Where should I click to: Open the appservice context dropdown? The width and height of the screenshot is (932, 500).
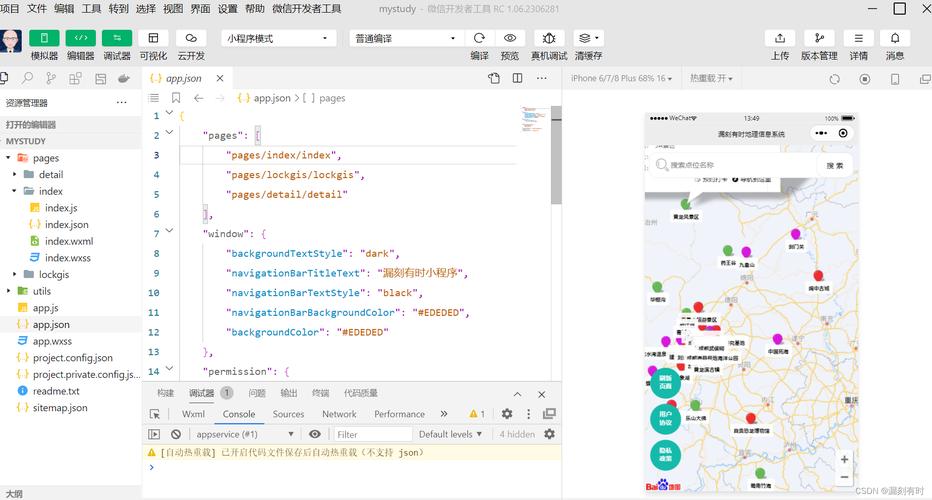point(245,434)
